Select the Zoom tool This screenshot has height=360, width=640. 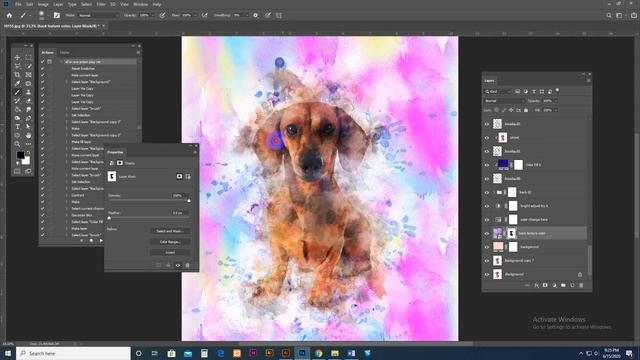[x=17, y=144]
